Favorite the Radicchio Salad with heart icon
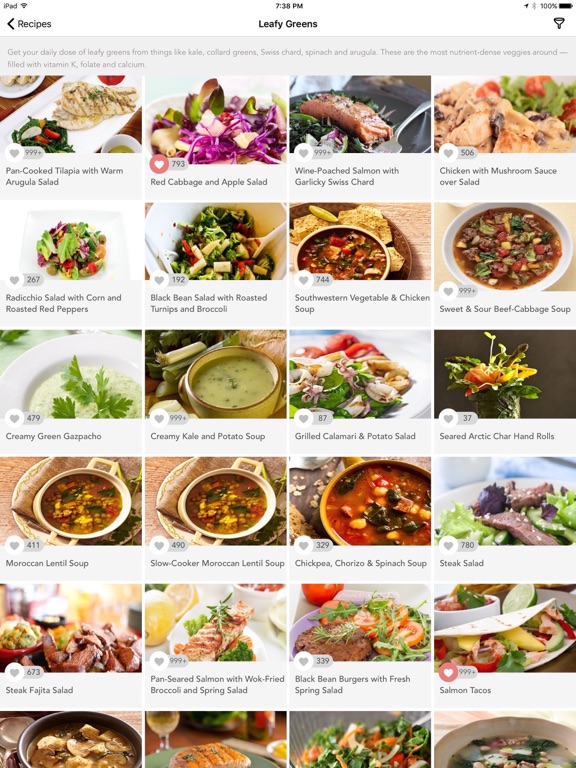 point(15,280)
